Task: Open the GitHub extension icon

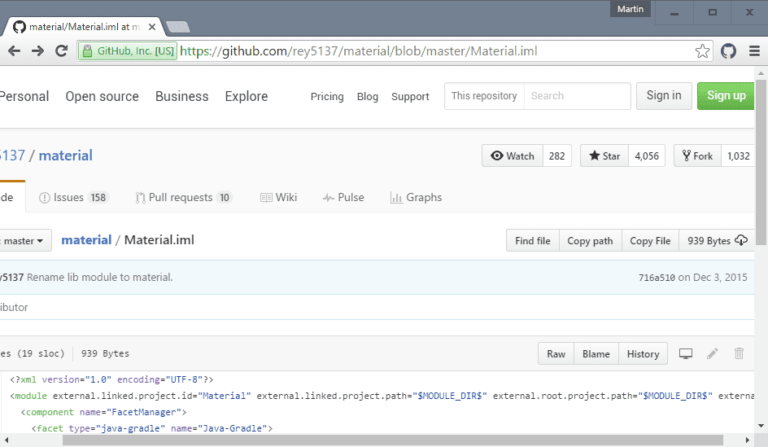Action: [x=728, y=51]
